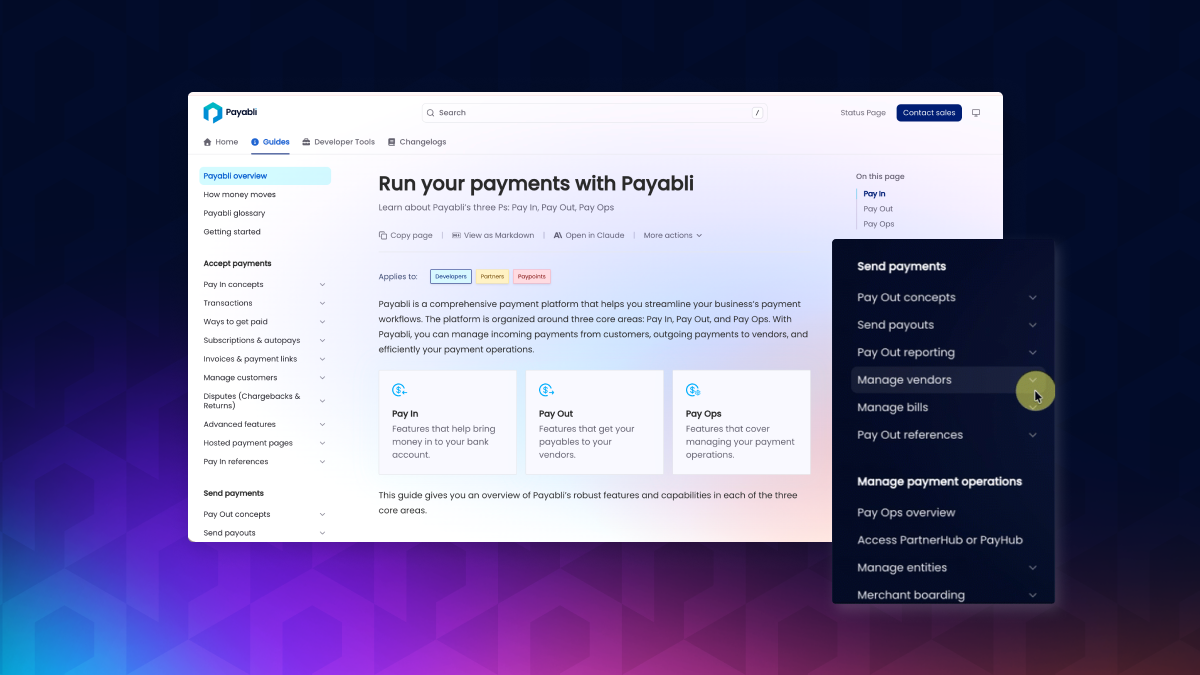
Task: Select the Developers tag
Action: click(450, 277)
